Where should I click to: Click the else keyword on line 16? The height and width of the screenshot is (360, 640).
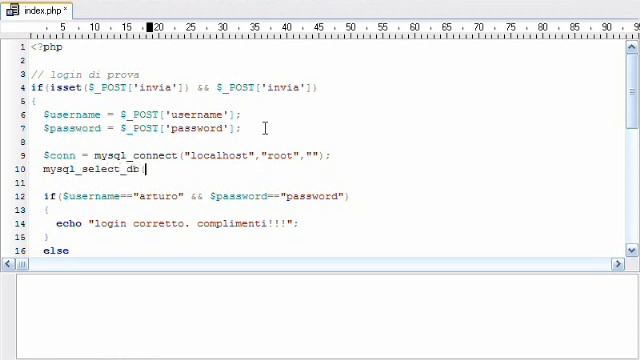[56, 251]
